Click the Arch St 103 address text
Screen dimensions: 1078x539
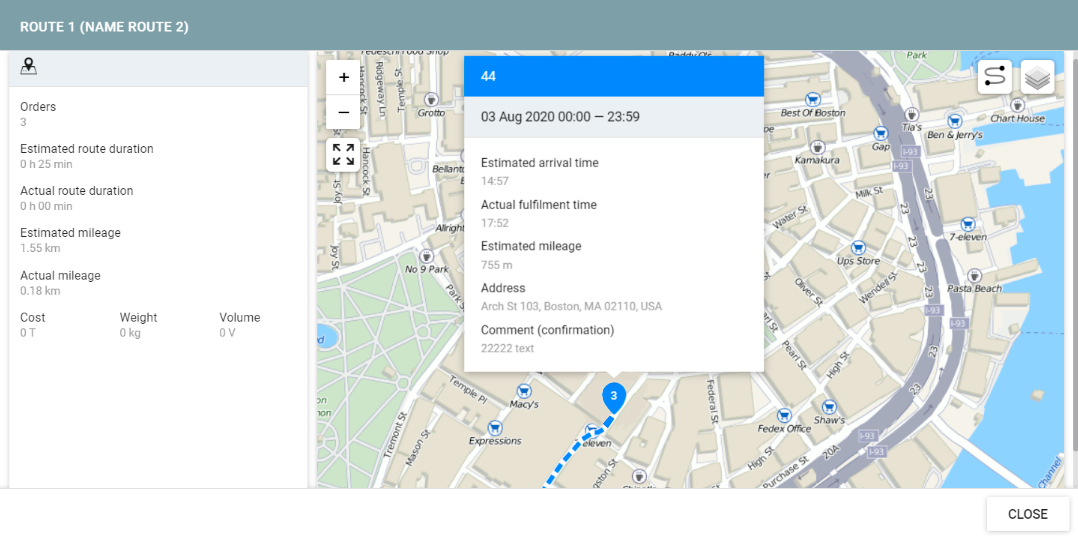pyautogui.click(x=571, y=307)
